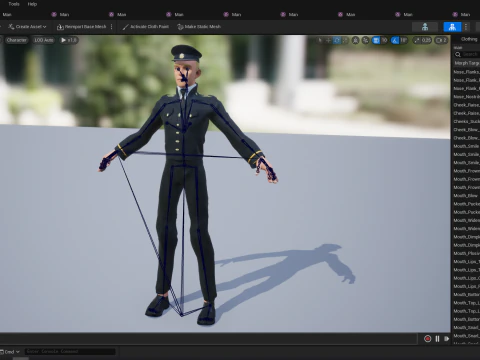The height and width of the screenshot is (360, 480).
Task: Open the Help menu
Action: point(32,4)
